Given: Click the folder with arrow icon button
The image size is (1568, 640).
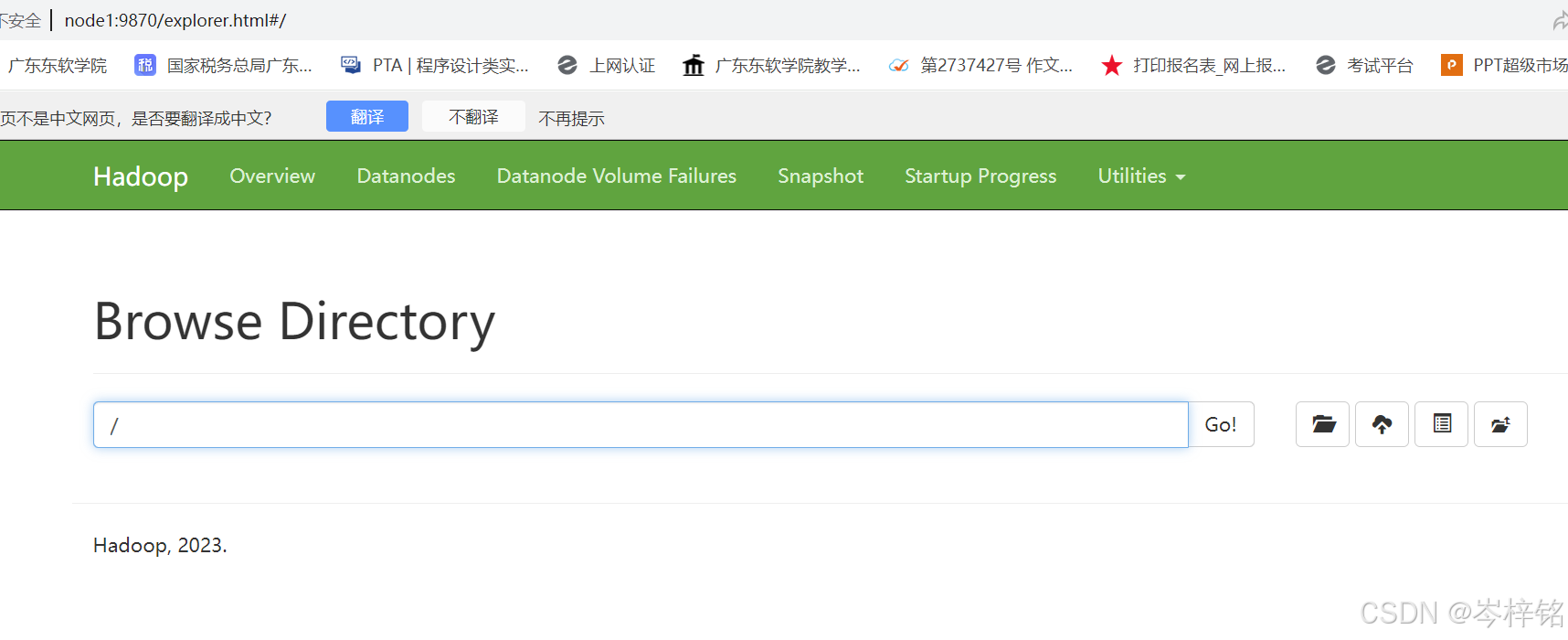Looking at the screenshot, I should 1500,424.
